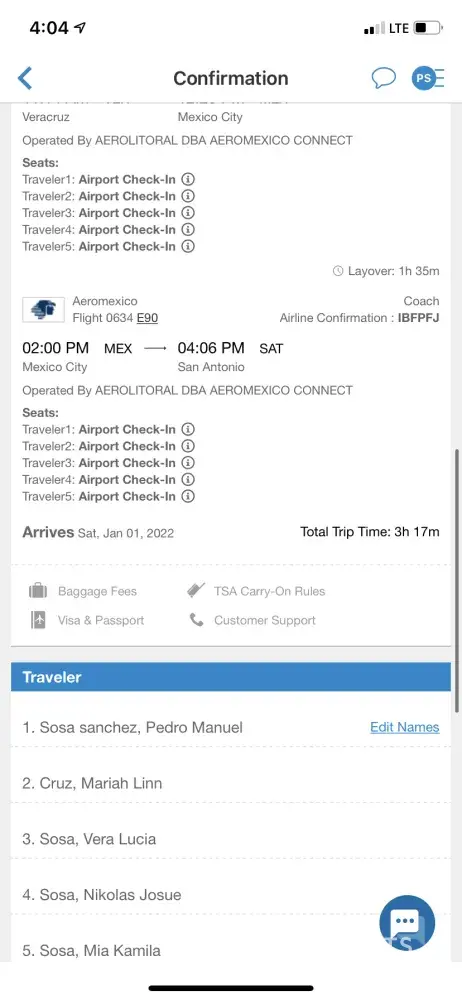Open TSA Carry-On Rules link
This screenshot has width=462, height=1000.
(x=257, y=591)
